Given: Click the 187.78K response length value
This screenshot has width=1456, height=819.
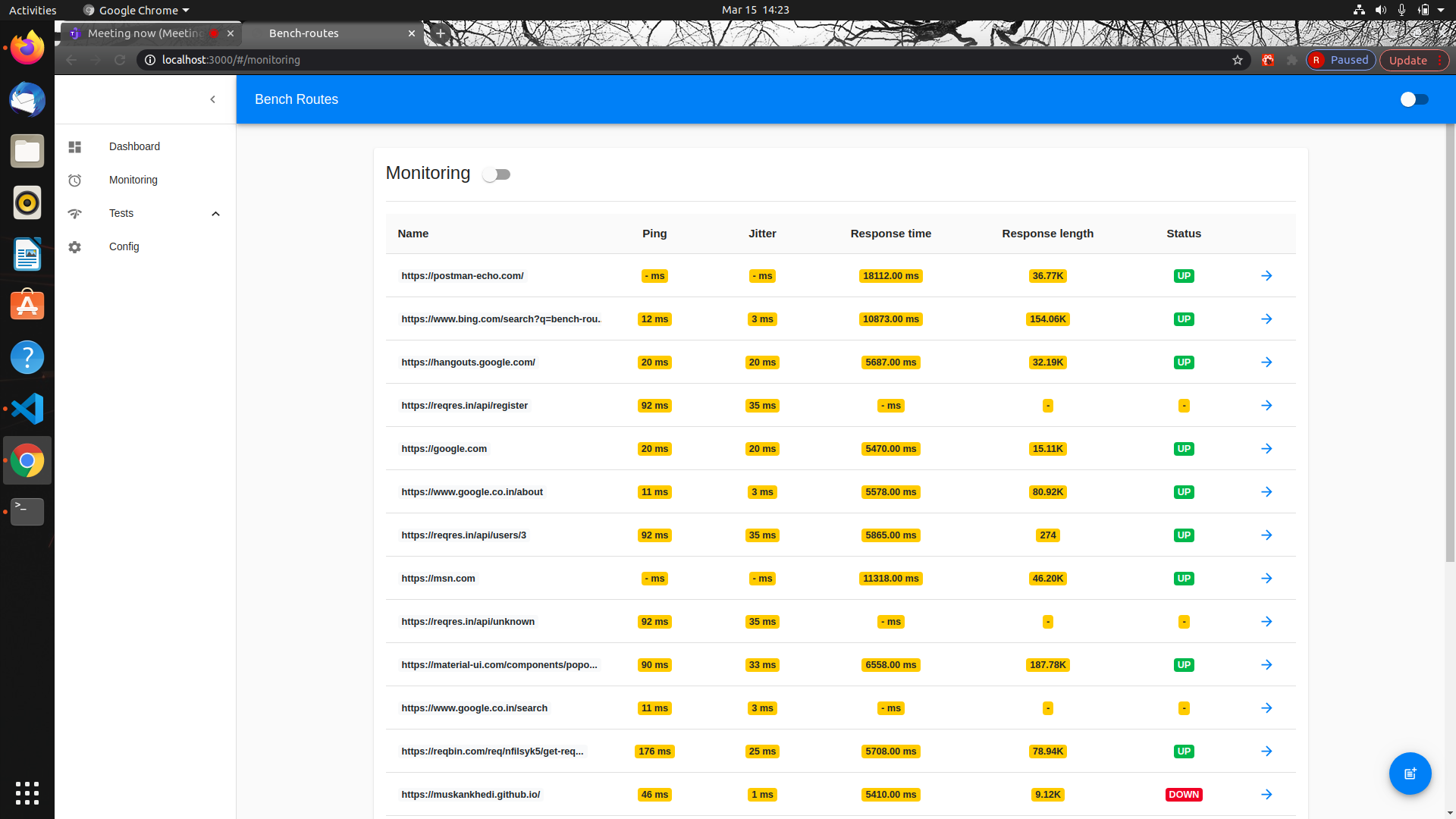Looking at the screenshot, I should click(x=1048, y=665).
